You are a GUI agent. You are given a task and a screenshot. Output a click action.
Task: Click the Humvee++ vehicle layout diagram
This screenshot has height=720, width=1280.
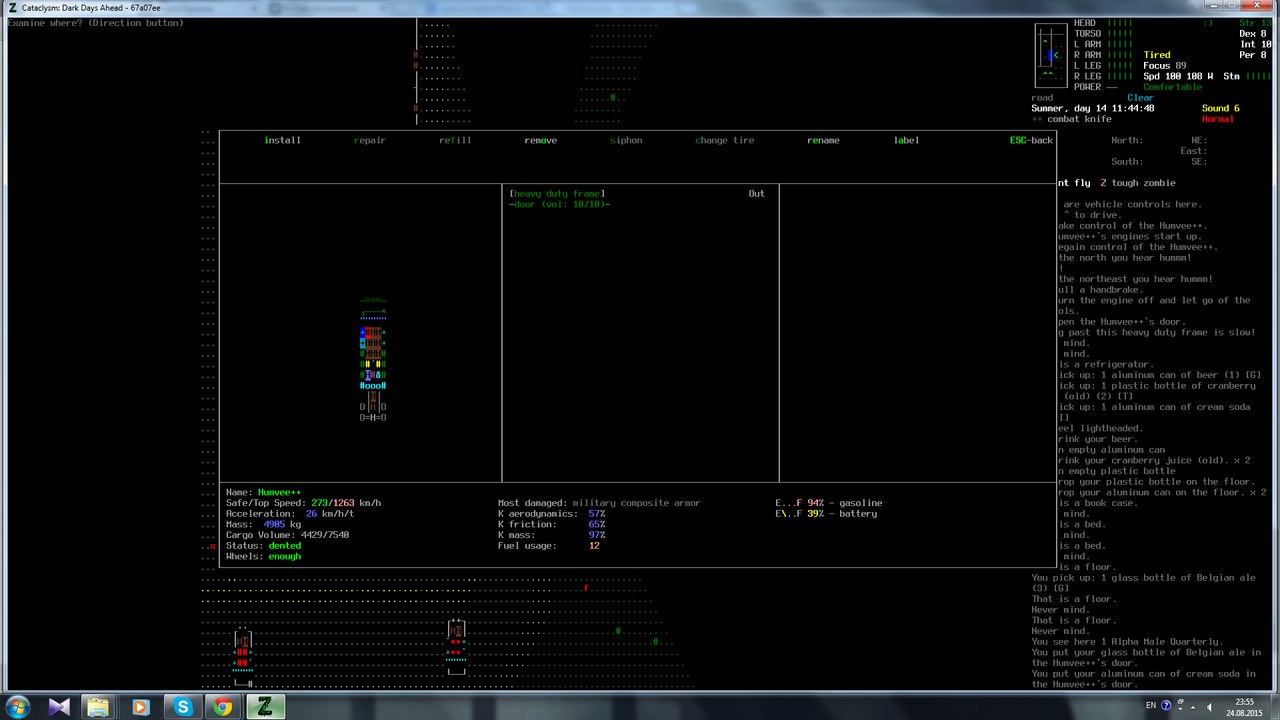[373, 358]
